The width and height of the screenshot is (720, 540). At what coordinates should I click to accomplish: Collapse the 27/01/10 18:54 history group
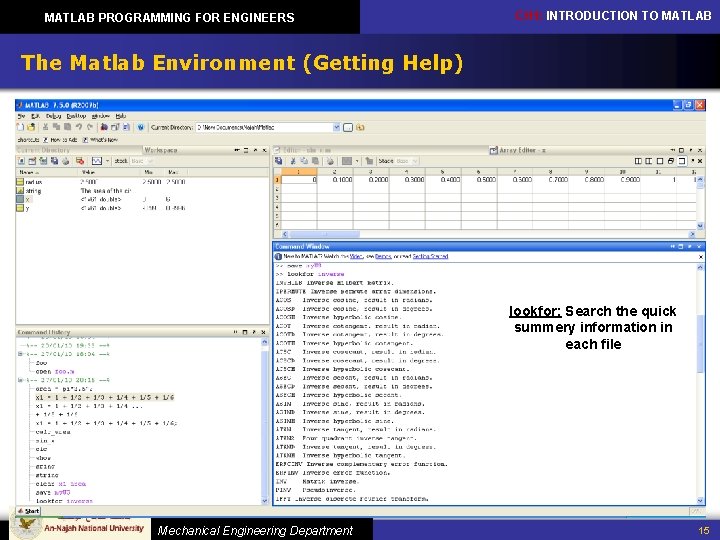pyautogui.click(x=20, y=353)
